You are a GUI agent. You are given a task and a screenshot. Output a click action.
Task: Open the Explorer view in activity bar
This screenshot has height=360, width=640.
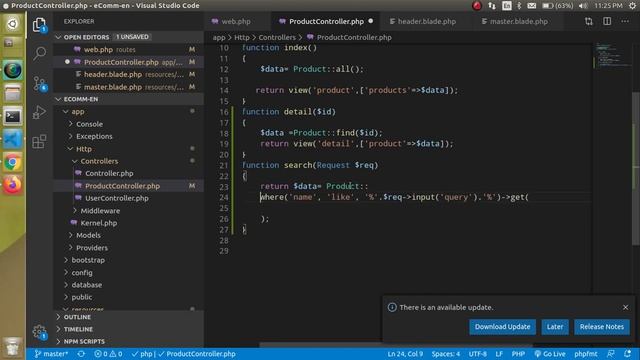coord(39,25)
